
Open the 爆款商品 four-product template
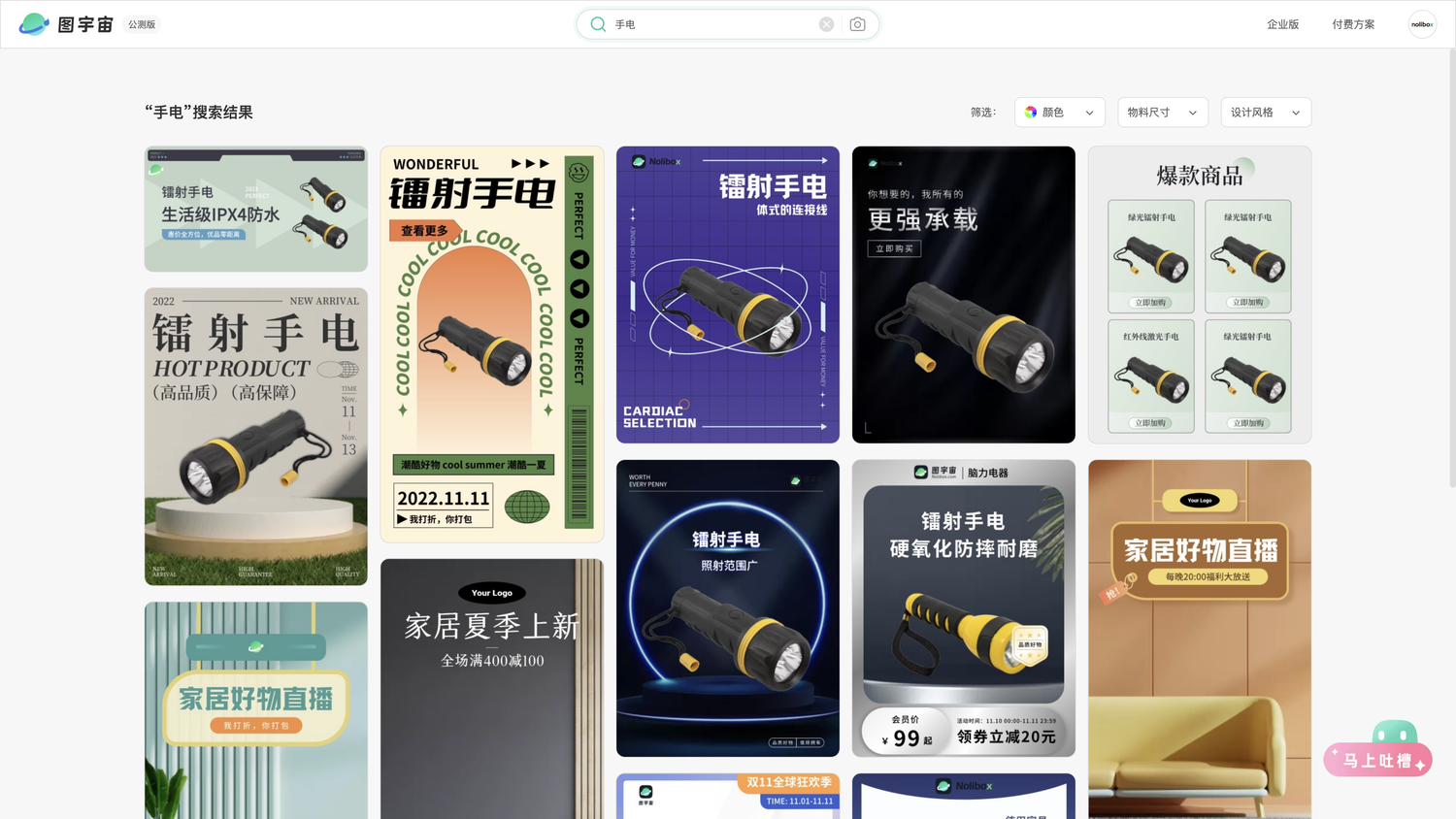coord(1200,295)
